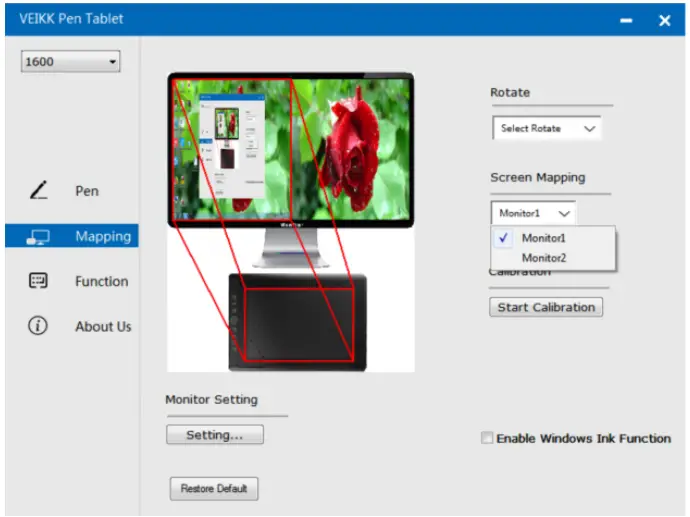Click the tablet active area preview
Viewport: 690px width, 517px height.
point(299,325)
